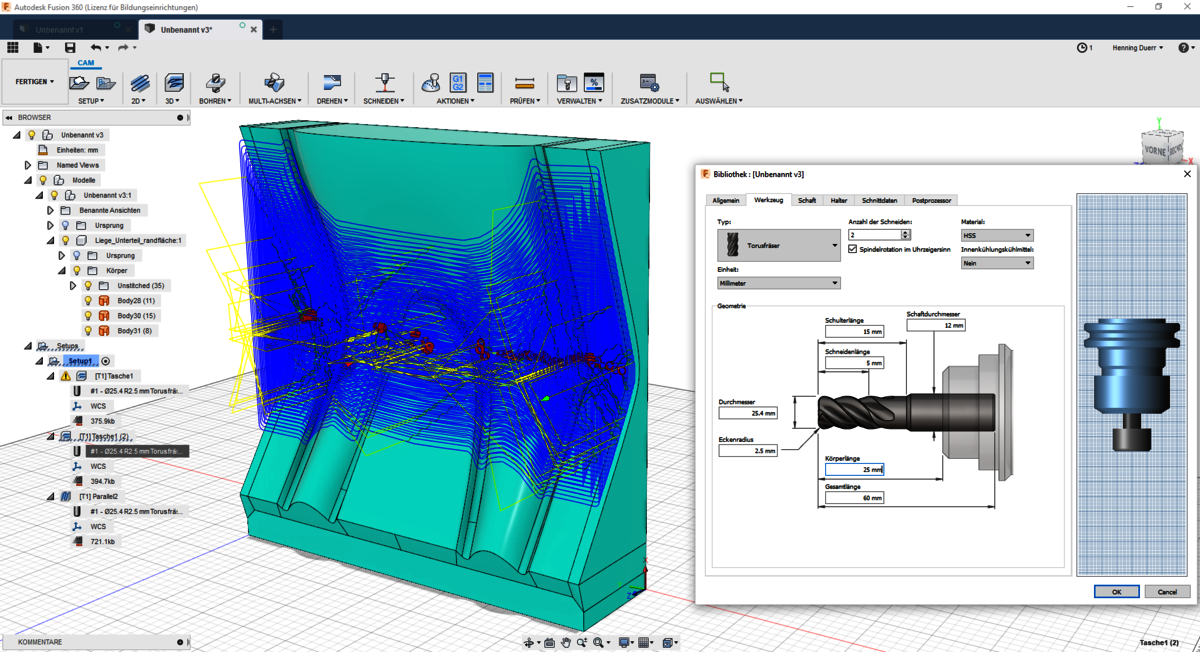This screenshot has width=1200, height=652.
Task: Click the Auswählen selection icon
Action: [x=719, y=82]
